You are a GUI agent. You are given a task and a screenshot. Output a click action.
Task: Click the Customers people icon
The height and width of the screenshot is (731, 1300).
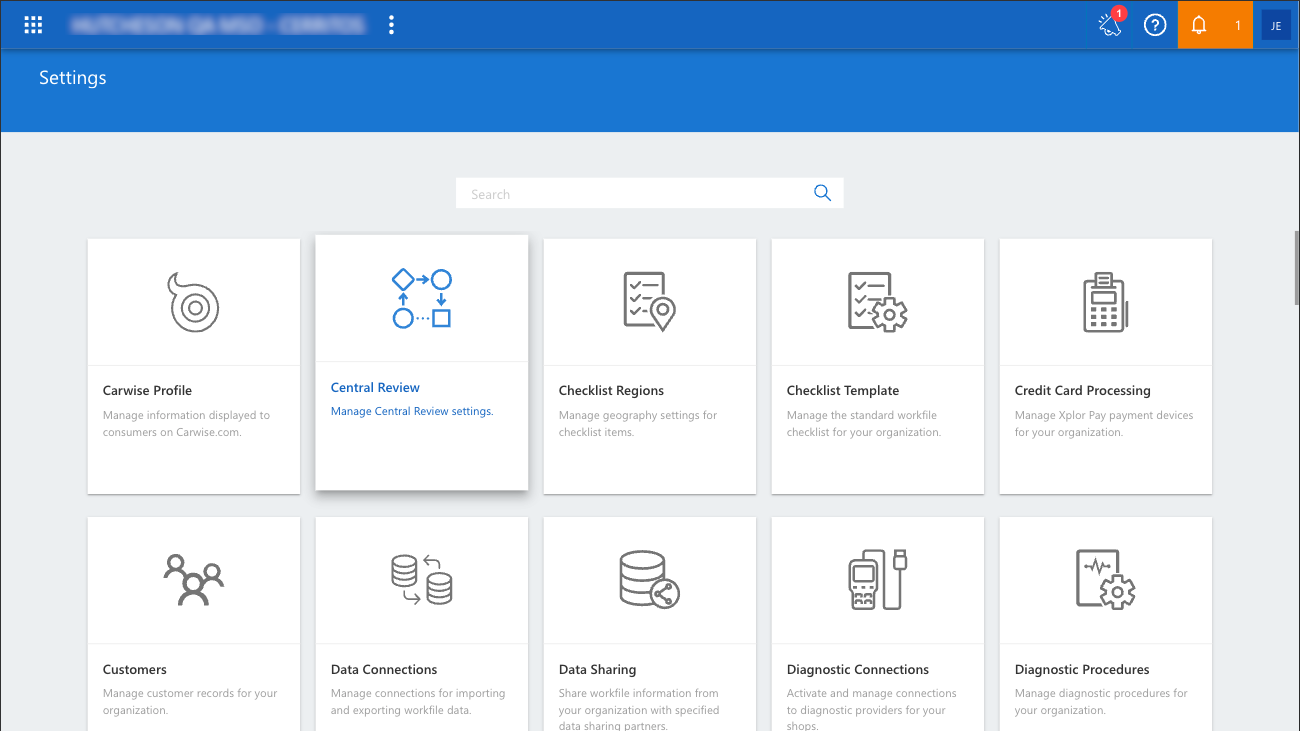tap(194, 579)
